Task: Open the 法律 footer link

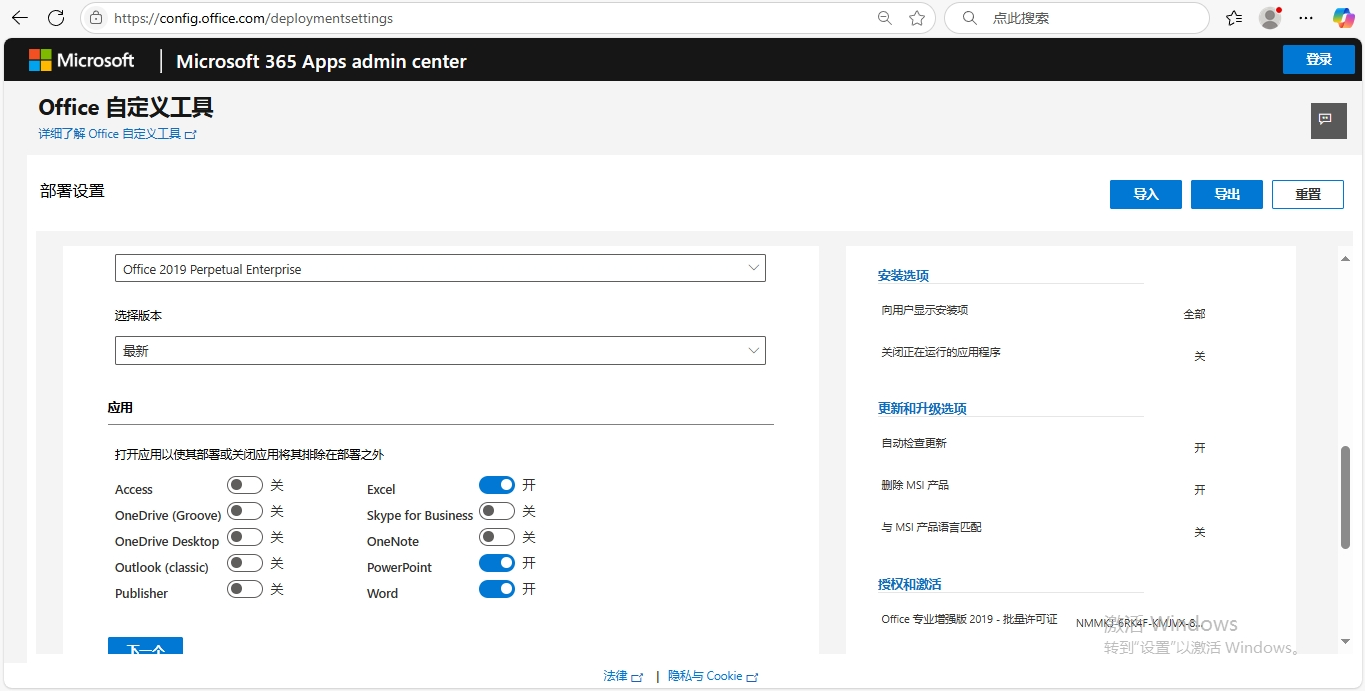Action: coord(623,676)
